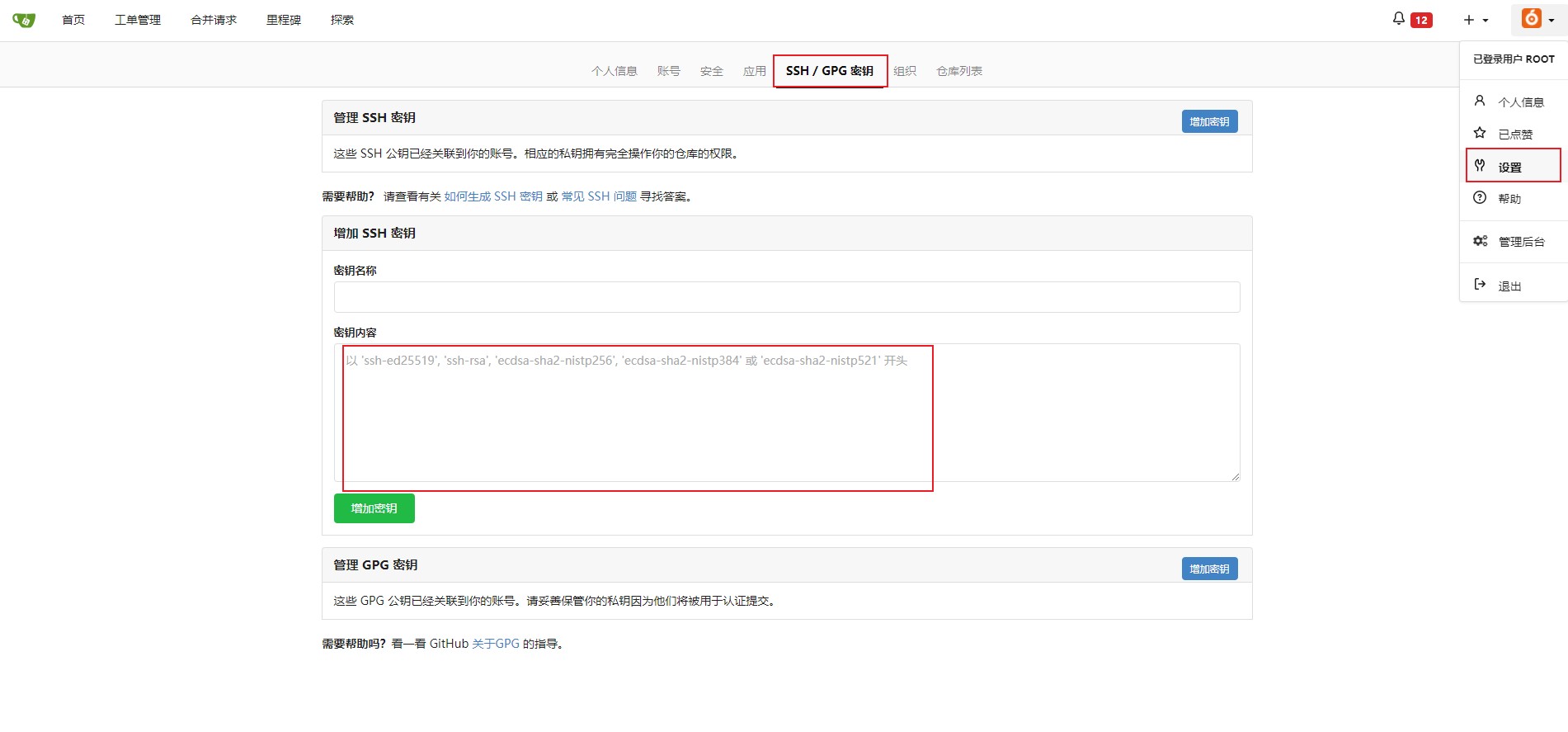Click the 增加 SSH 密钥 heading

[x=374, y=234]
